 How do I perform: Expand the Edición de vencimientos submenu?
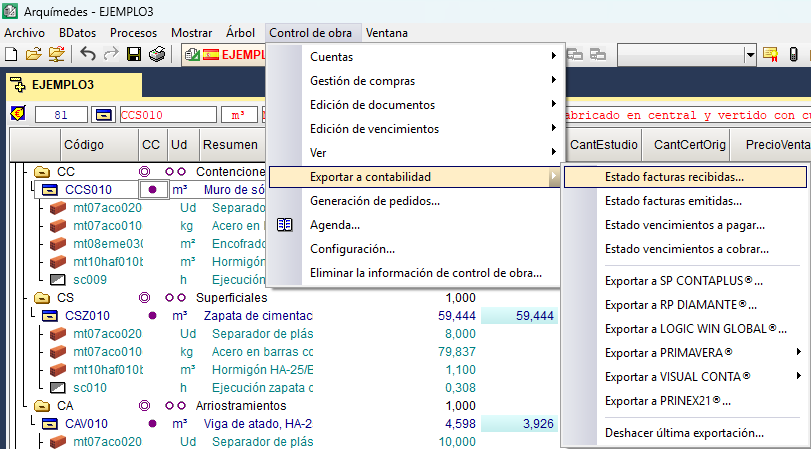pos(414,128)
